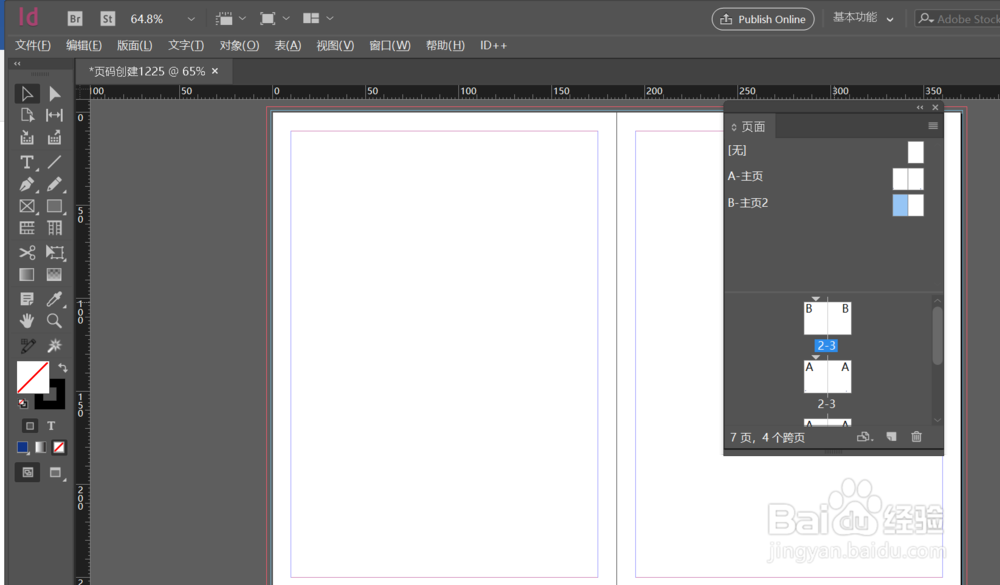The image size is (1000, 585).
Task: Select the Line tool
Action: coord(55,162)
